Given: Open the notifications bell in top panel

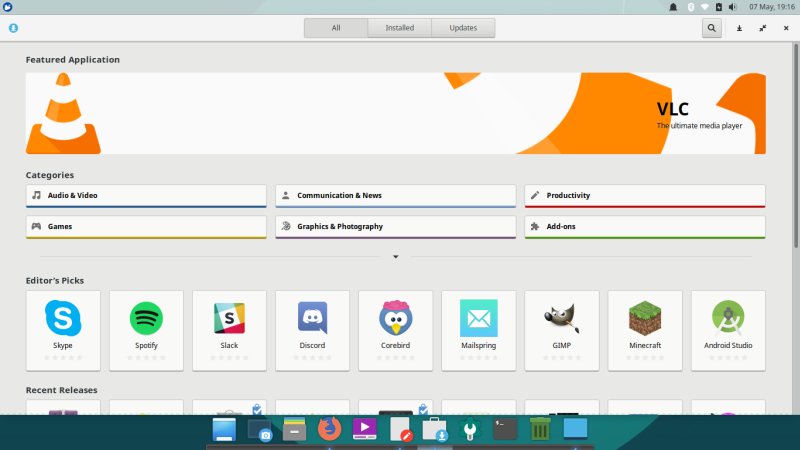Looking at the screenshot, I should pyautogui.click(x=673, y=7).
